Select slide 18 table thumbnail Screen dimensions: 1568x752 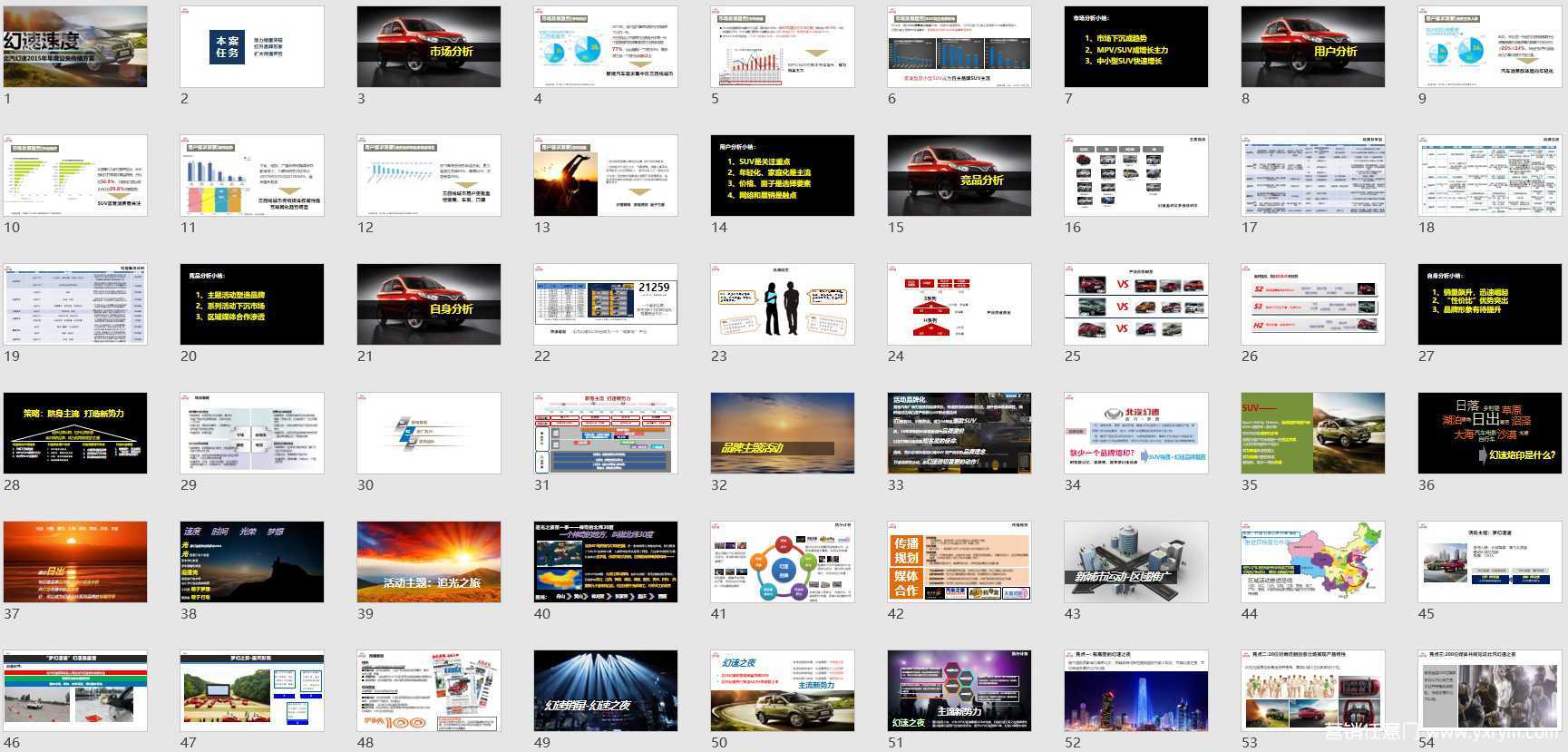coord(1490,176)
